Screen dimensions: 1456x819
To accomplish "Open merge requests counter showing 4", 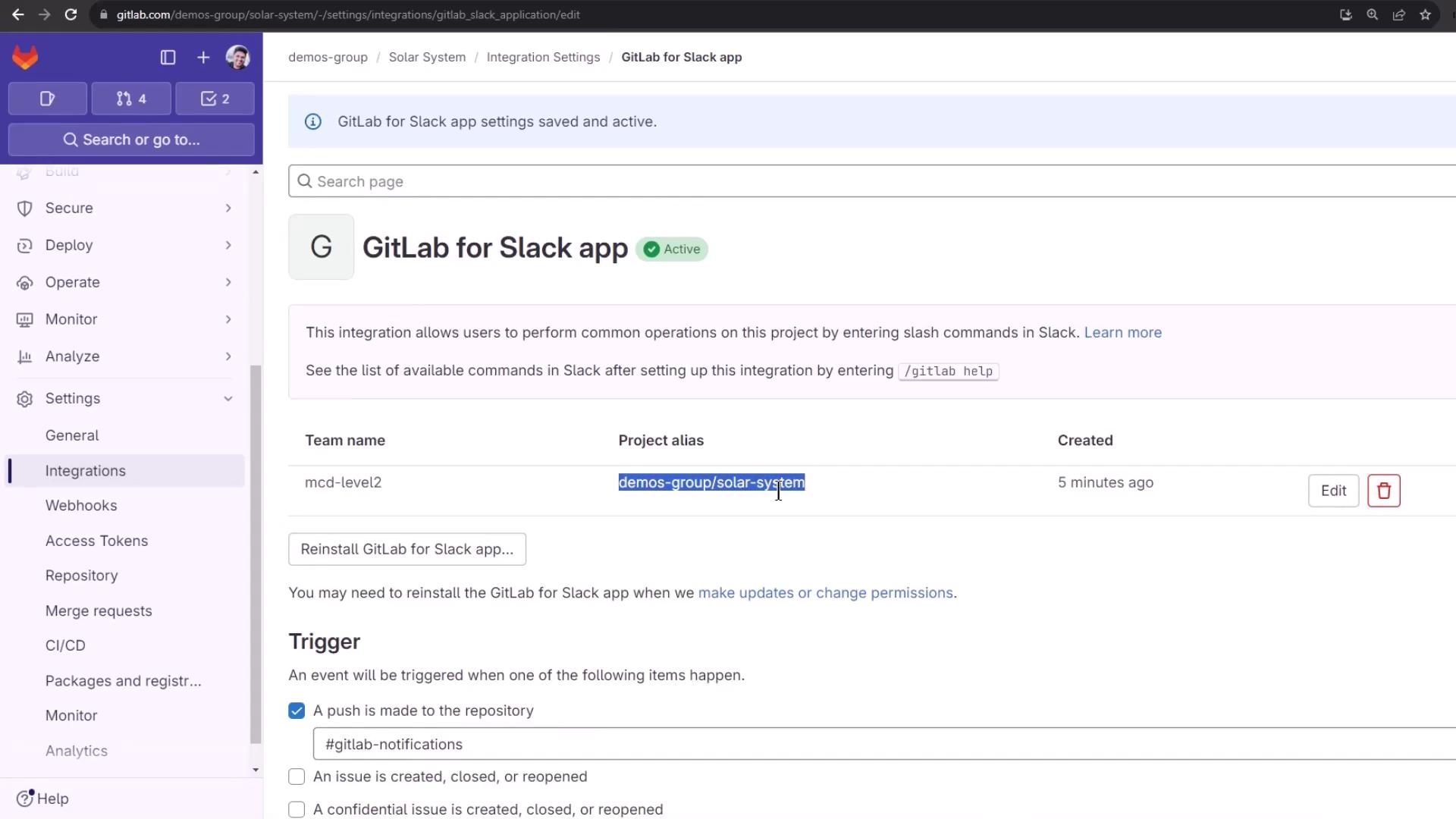I will tap(131, 99).
